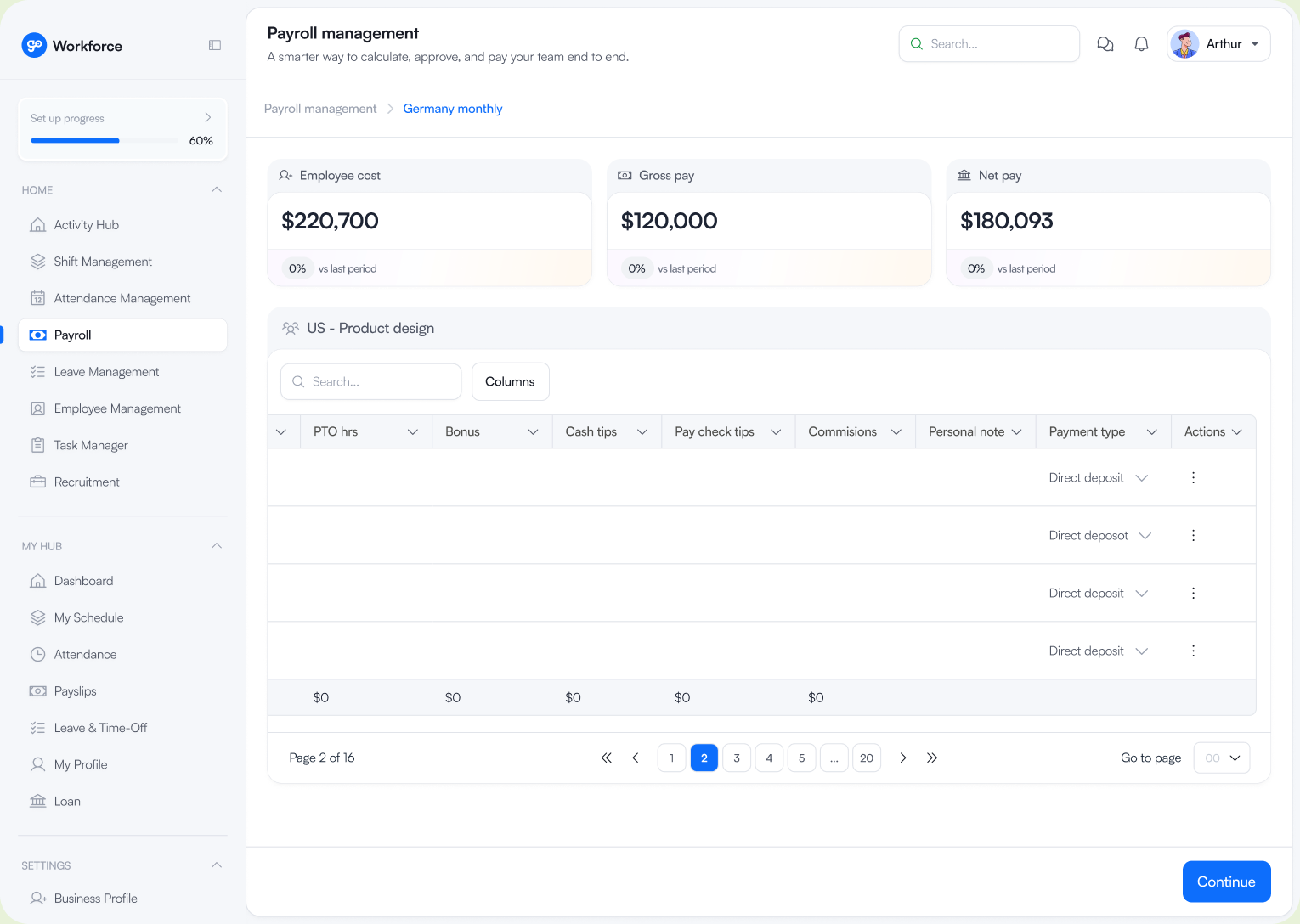Open the Set up progress chevron
This screenshot has width=1300, height=924.
[208, 117]
